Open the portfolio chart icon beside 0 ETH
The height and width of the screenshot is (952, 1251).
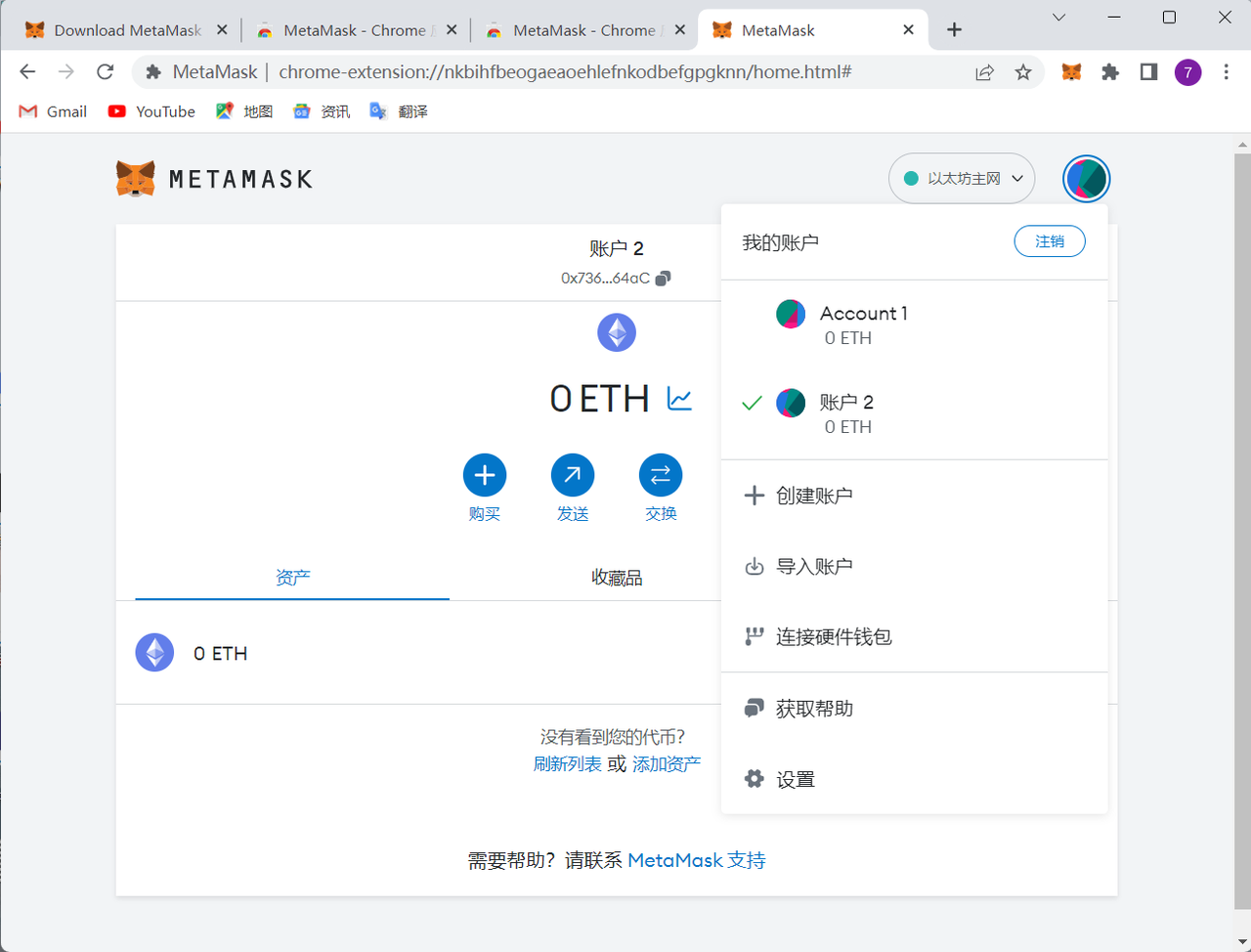(679, 399)
